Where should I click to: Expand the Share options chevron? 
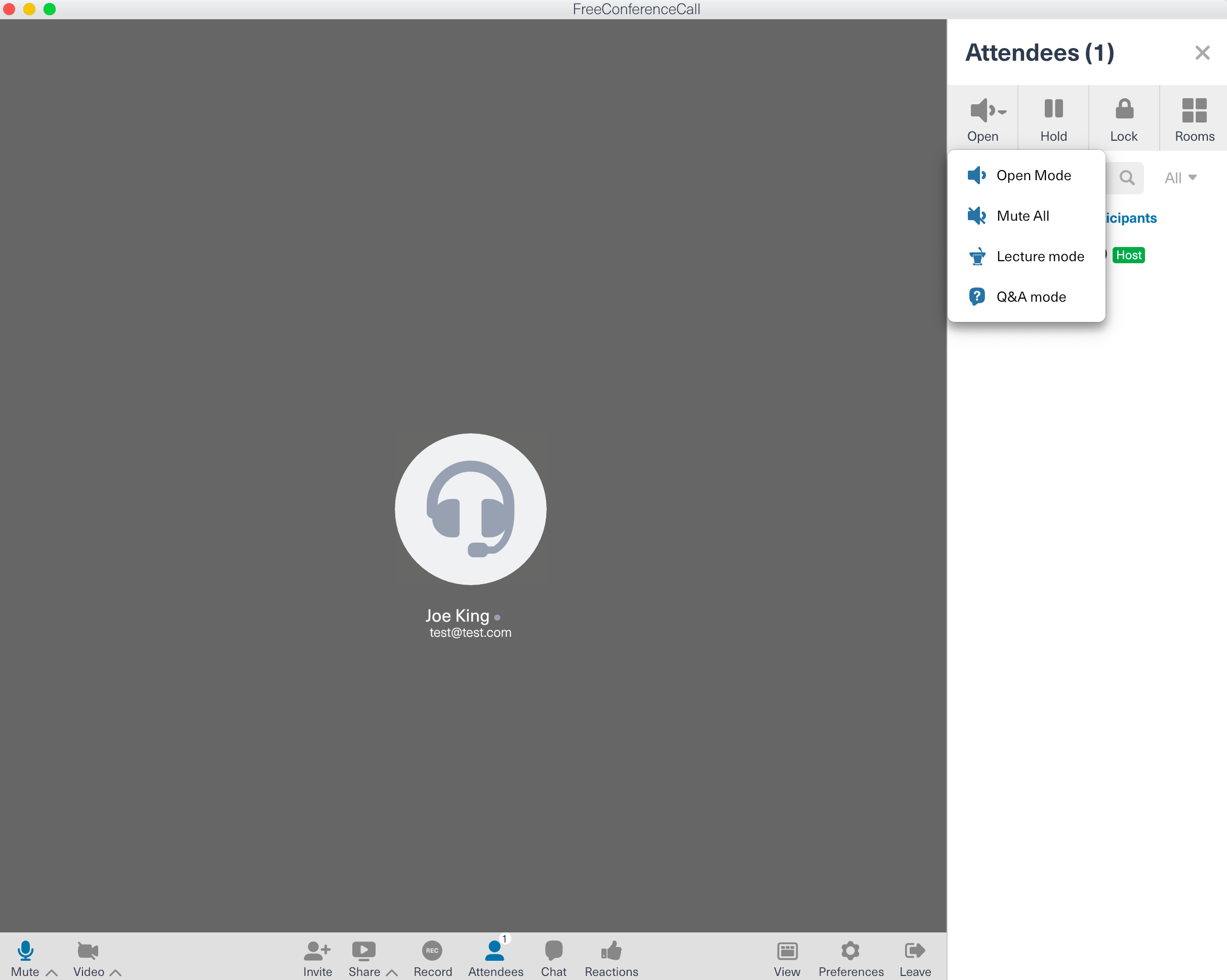392,972
